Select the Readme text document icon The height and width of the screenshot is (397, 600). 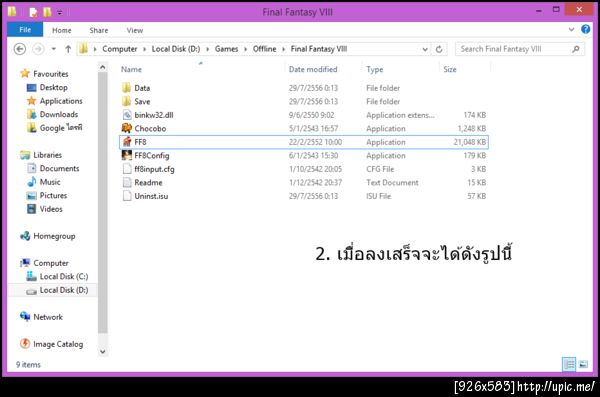[127, 182]
